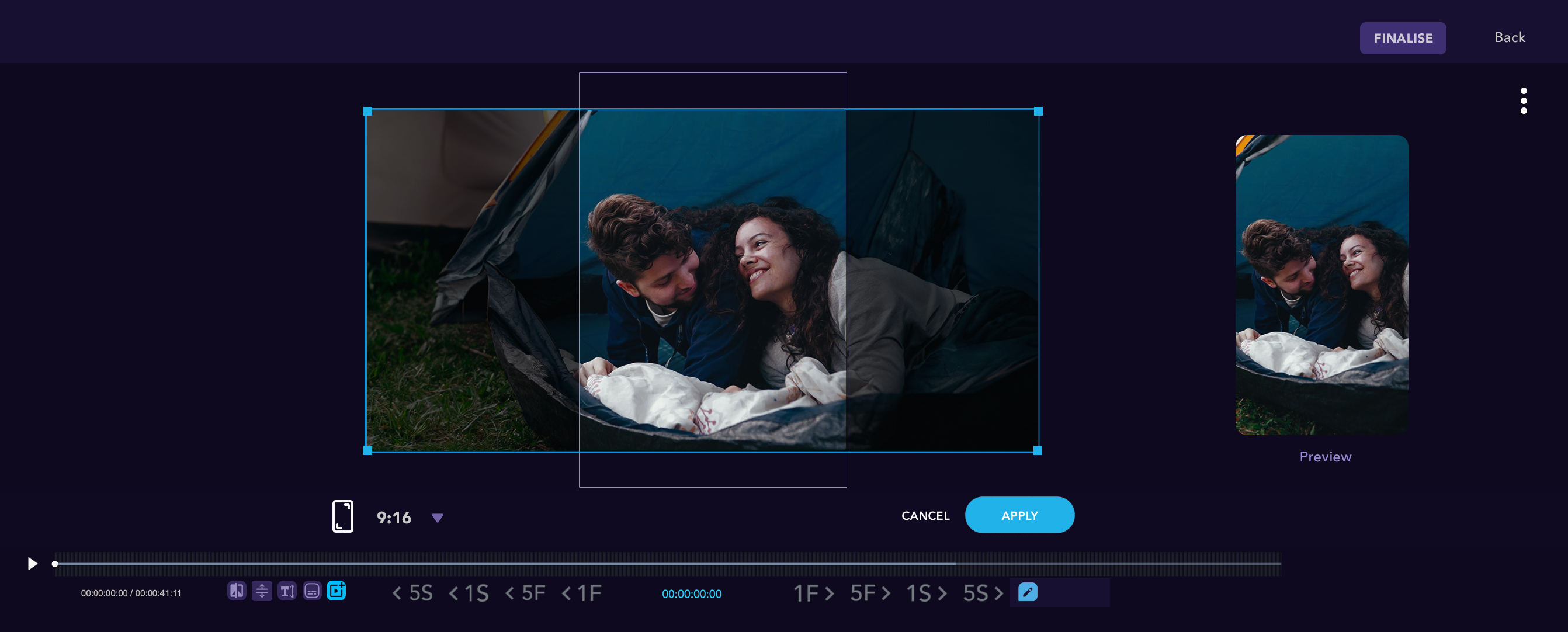This screenshot has width=1568, height=632.
Task: Step forward 5 frames
Action: pos(870,593)
